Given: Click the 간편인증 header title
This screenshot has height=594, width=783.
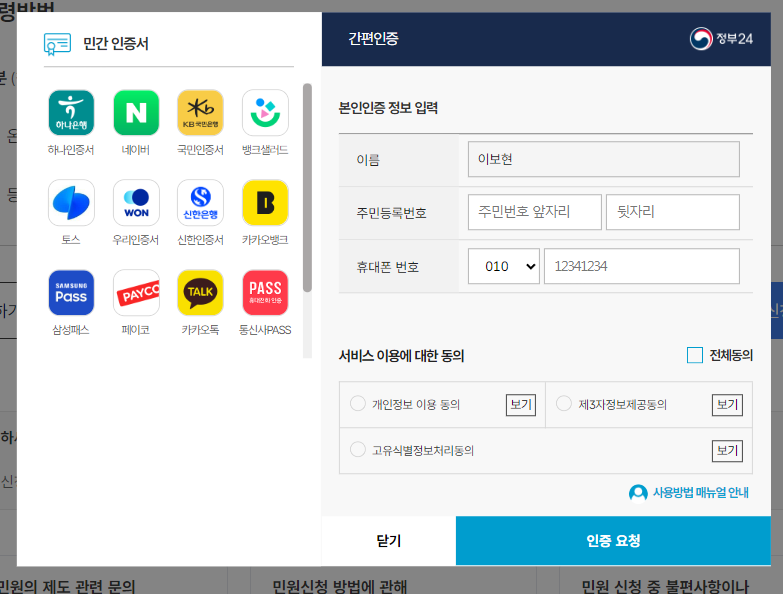Looking at the screenshot, I should point(374,38).
